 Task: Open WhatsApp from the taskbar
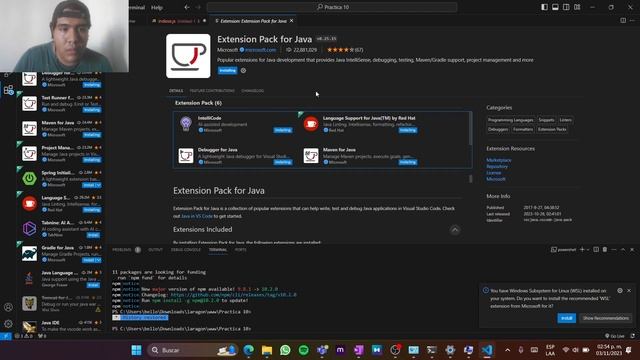coord(285,350)
